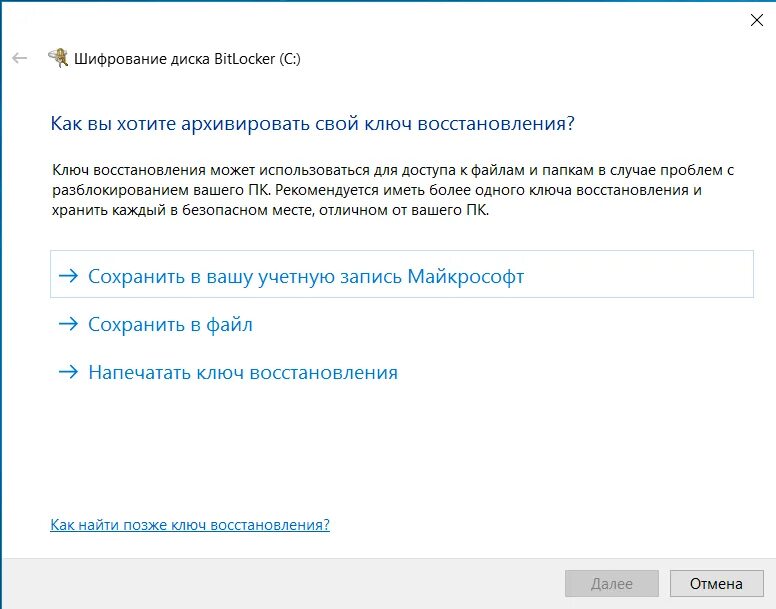This screenshot has width=776, height=609.
Task: Click the heading Как вы хотите архивировать
Action: pyautogui.click(x=313, y=124)
